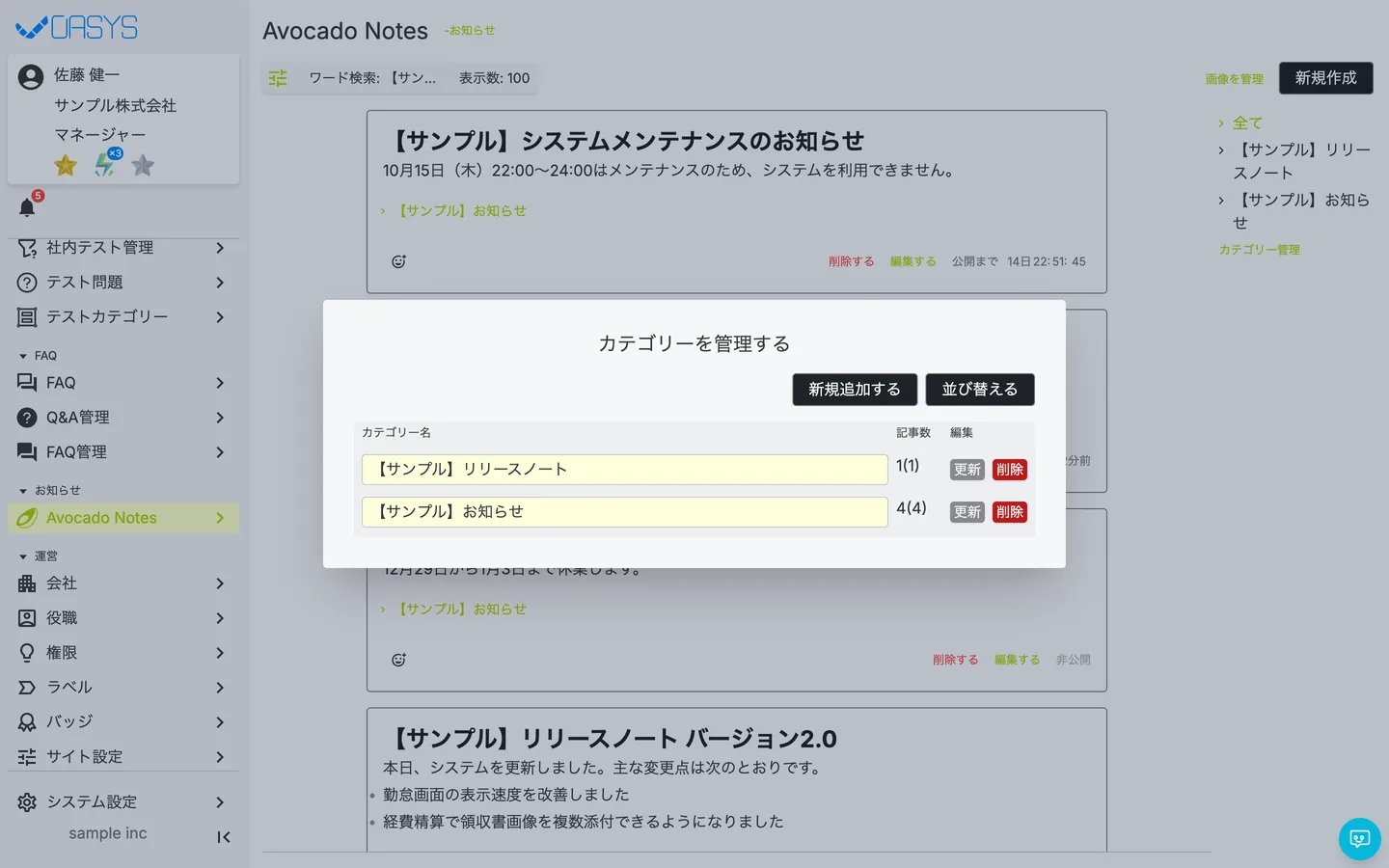This screenshot has height=868, width=1389.
Task: Click the Q&A管理 question mark icon
Action: 27,418
